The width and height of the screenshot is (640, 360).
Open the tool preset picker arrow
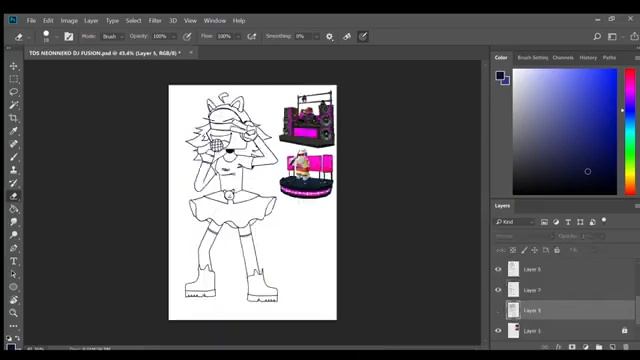click(x=29, y=37)
